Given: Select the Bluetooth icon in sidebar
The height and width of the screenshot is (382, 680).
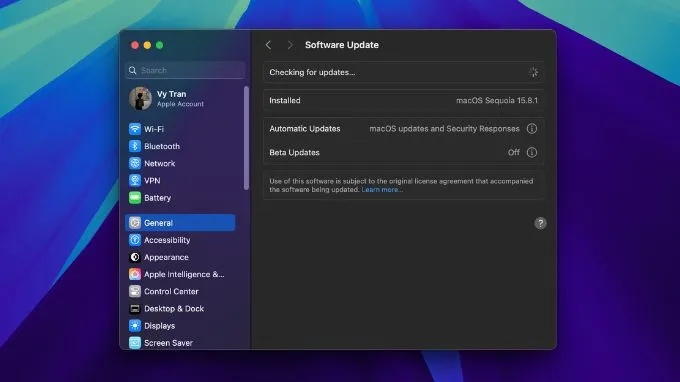Looking at the screenshot, I should tap(135, 146).
